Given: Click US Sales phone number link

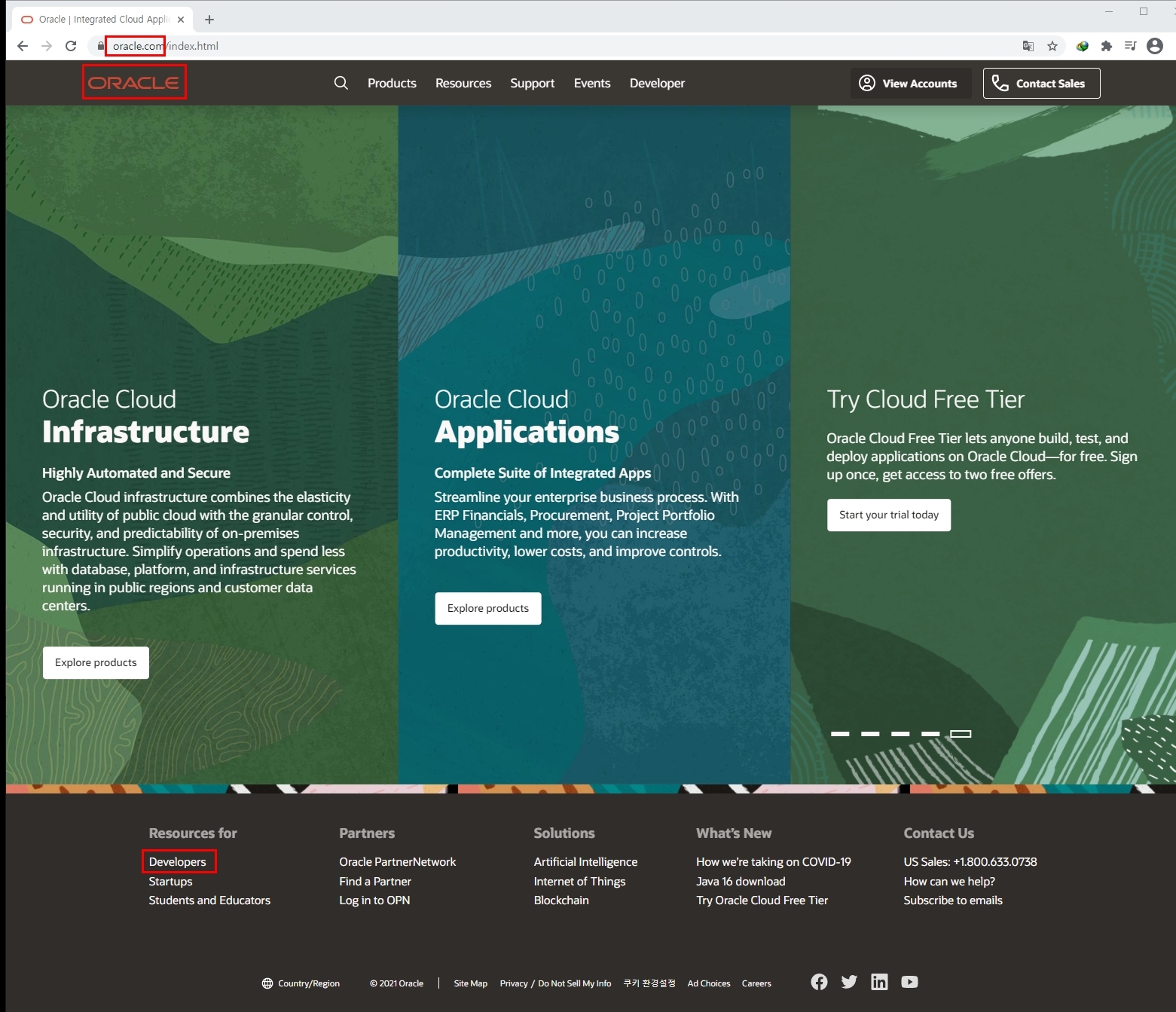Looking at the screenshot, I should pyautogui.click(x=970, y=861).
